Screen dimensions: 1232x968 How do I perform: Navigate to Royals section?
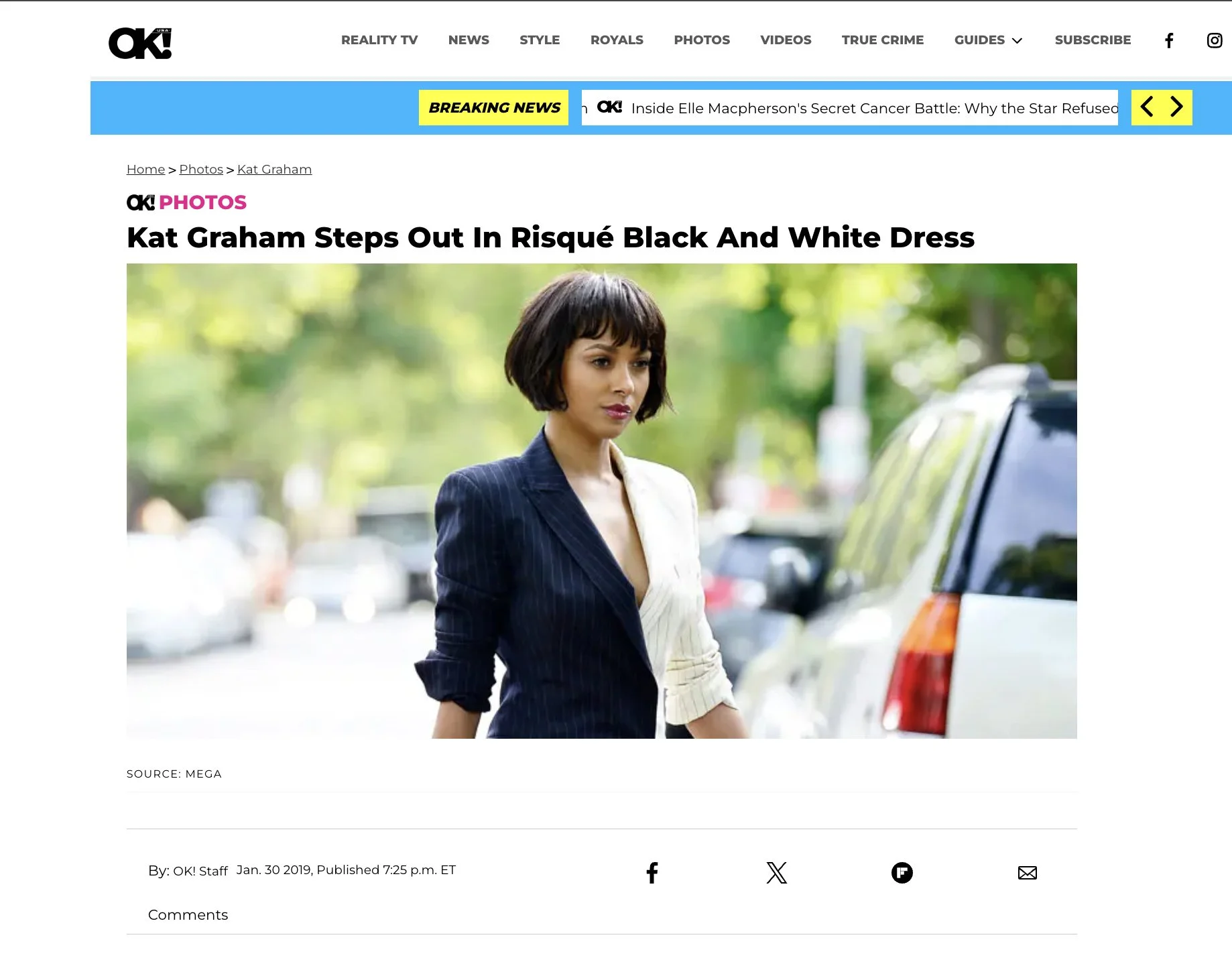[617, 40]
